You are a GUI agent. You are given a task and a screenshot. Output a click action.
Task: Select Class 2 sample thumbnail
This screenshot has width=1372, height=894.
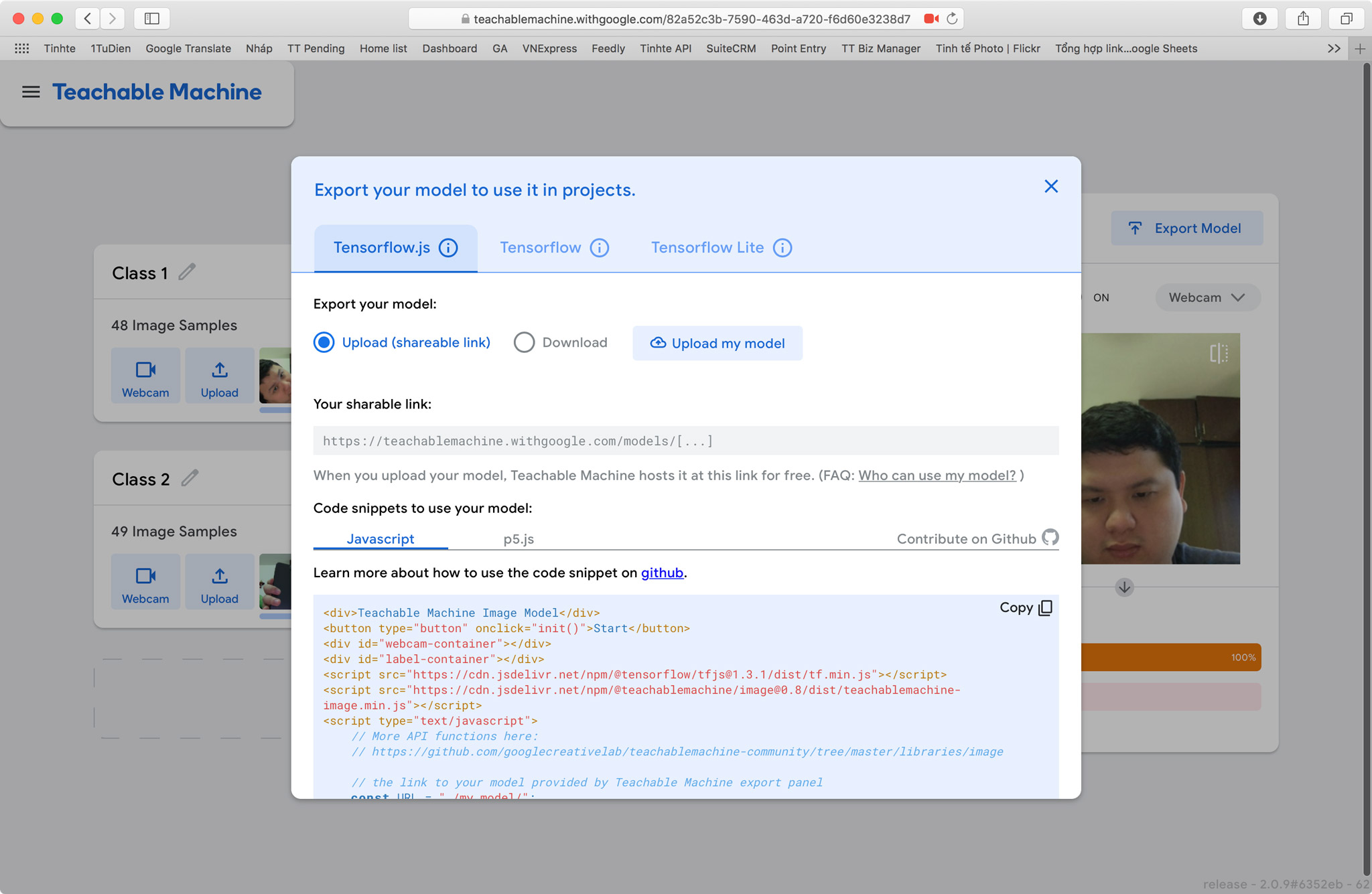coord(275,582)
